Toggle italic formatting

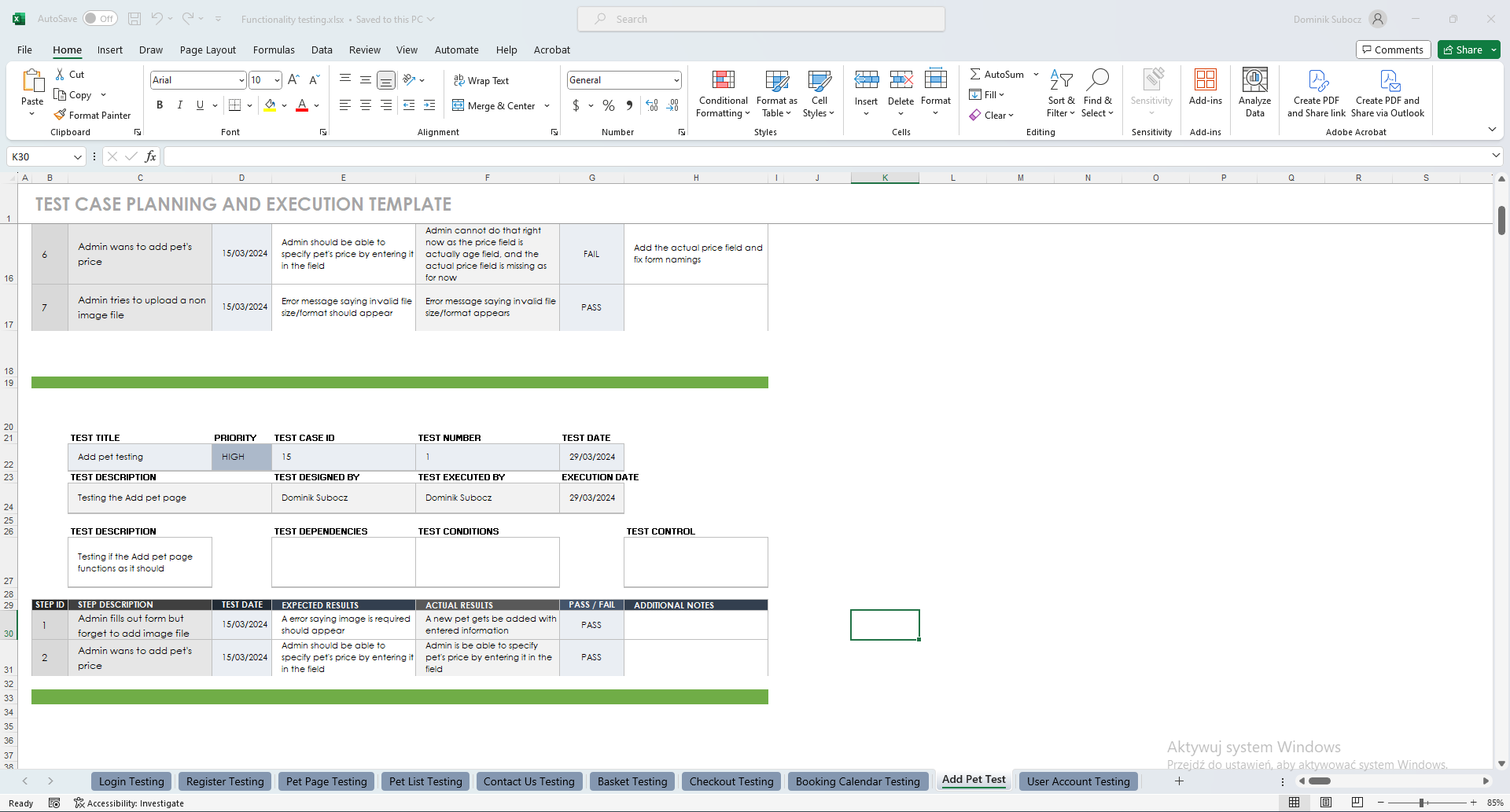click(179, 105)
